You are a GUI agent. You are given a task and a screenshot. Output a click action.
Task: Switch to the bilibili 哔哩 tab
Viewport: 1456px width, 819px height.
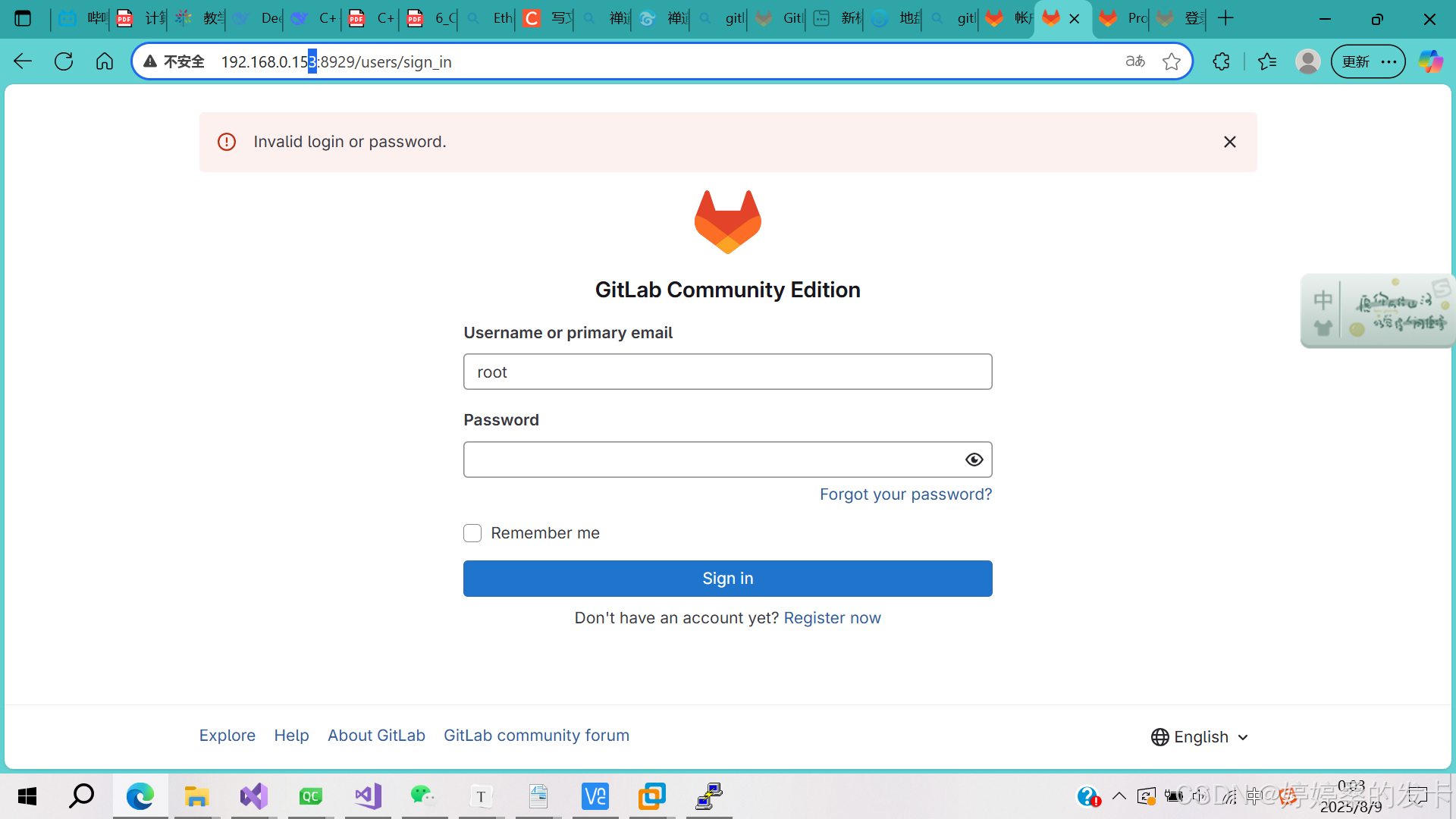coord(82,18)
